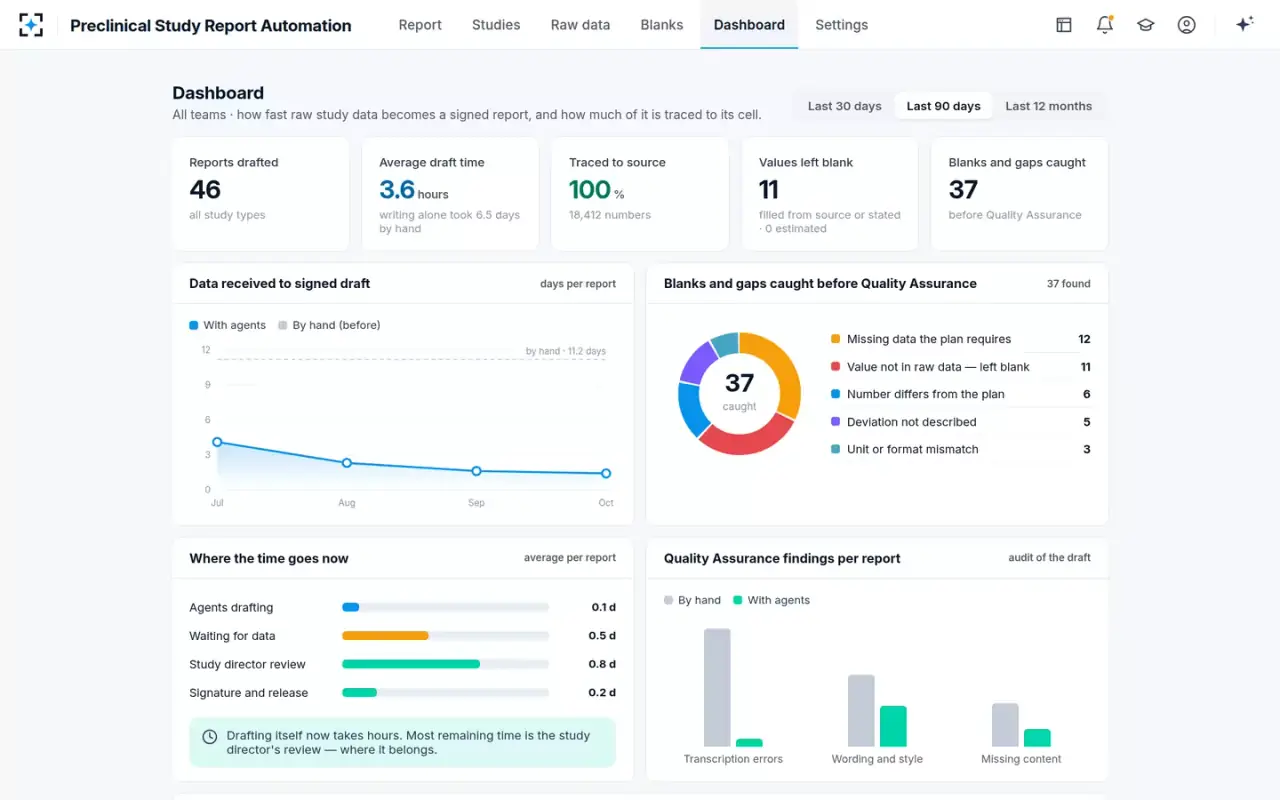Open the user account icon
The width and height of the screenshot is (1280, 800).
click(x=1187, y=25)
